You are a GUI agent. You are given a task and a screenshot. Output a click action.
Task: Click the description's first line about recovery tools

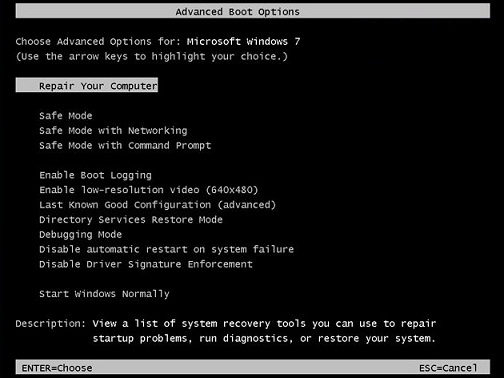click(x=264, y=324)
